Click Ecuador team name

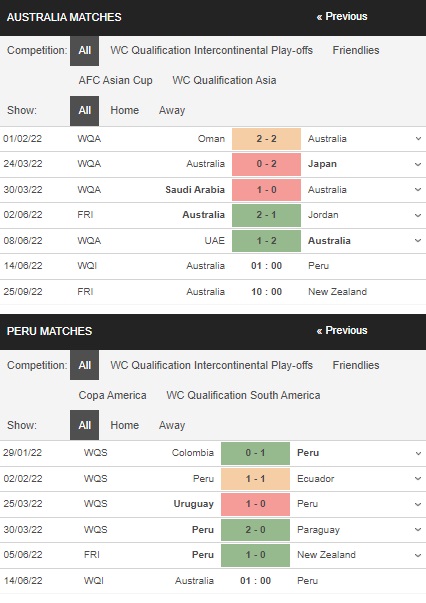316,479
